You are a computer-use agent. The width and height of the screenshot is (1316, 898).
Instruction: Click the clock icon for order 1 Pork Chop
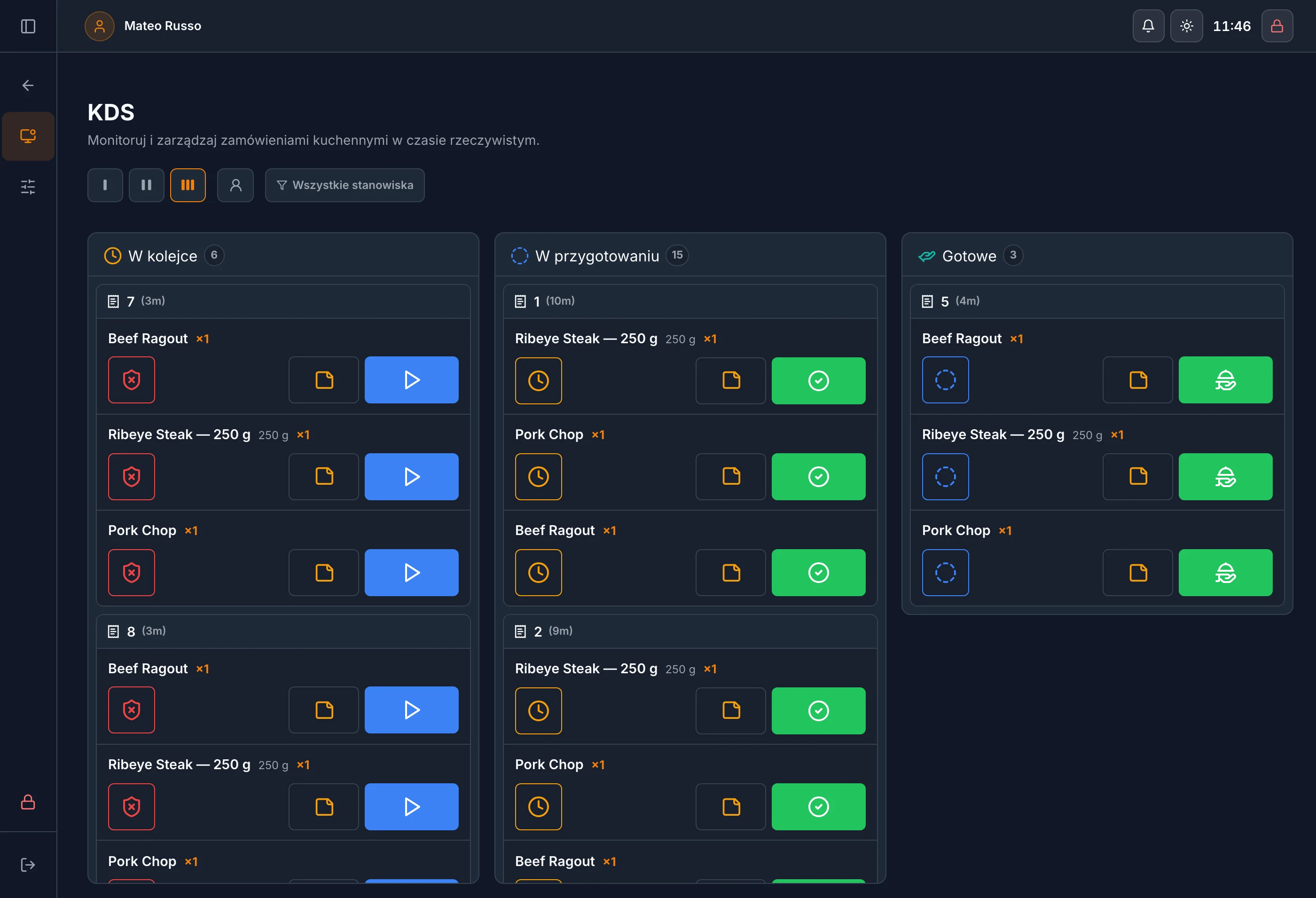(x=538, y=476)
